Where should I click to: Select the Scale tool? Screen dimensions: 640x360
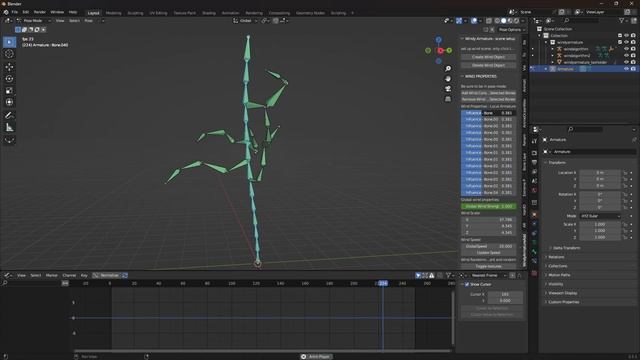tap(9, 91)
